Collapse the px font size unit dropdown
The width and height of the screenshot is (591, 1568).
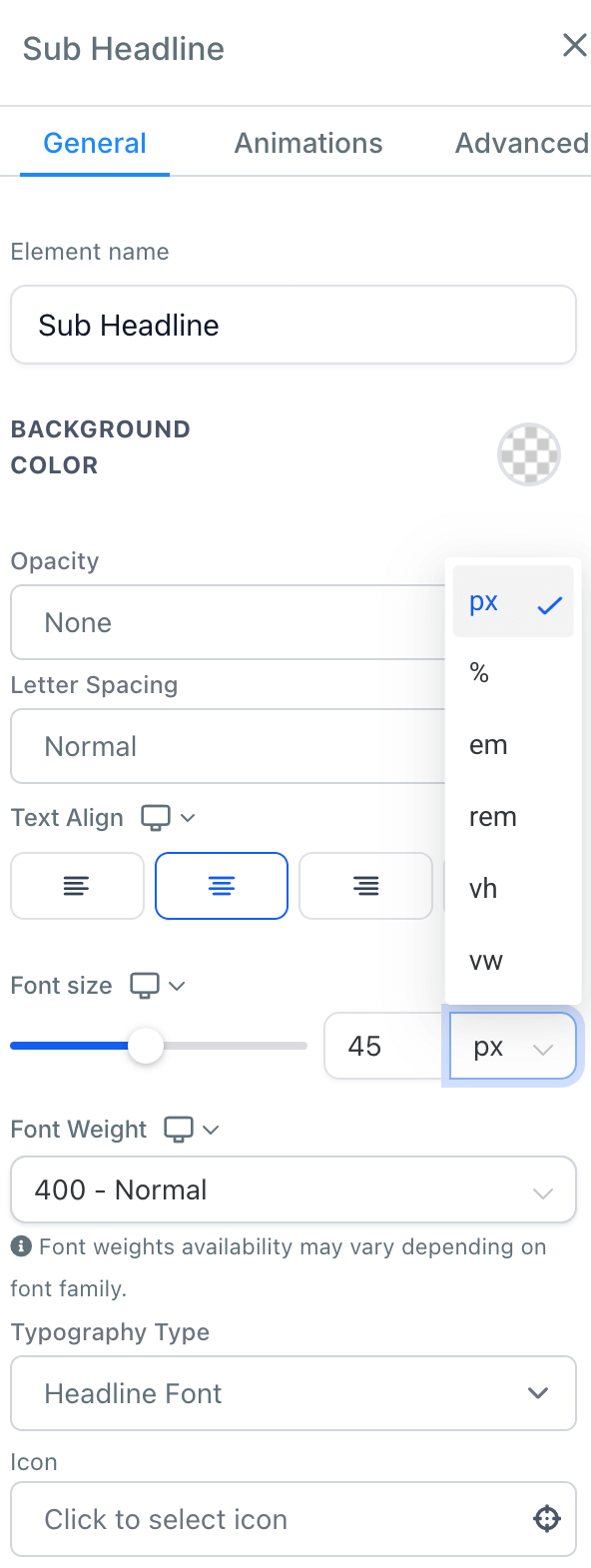[513, 1047]
